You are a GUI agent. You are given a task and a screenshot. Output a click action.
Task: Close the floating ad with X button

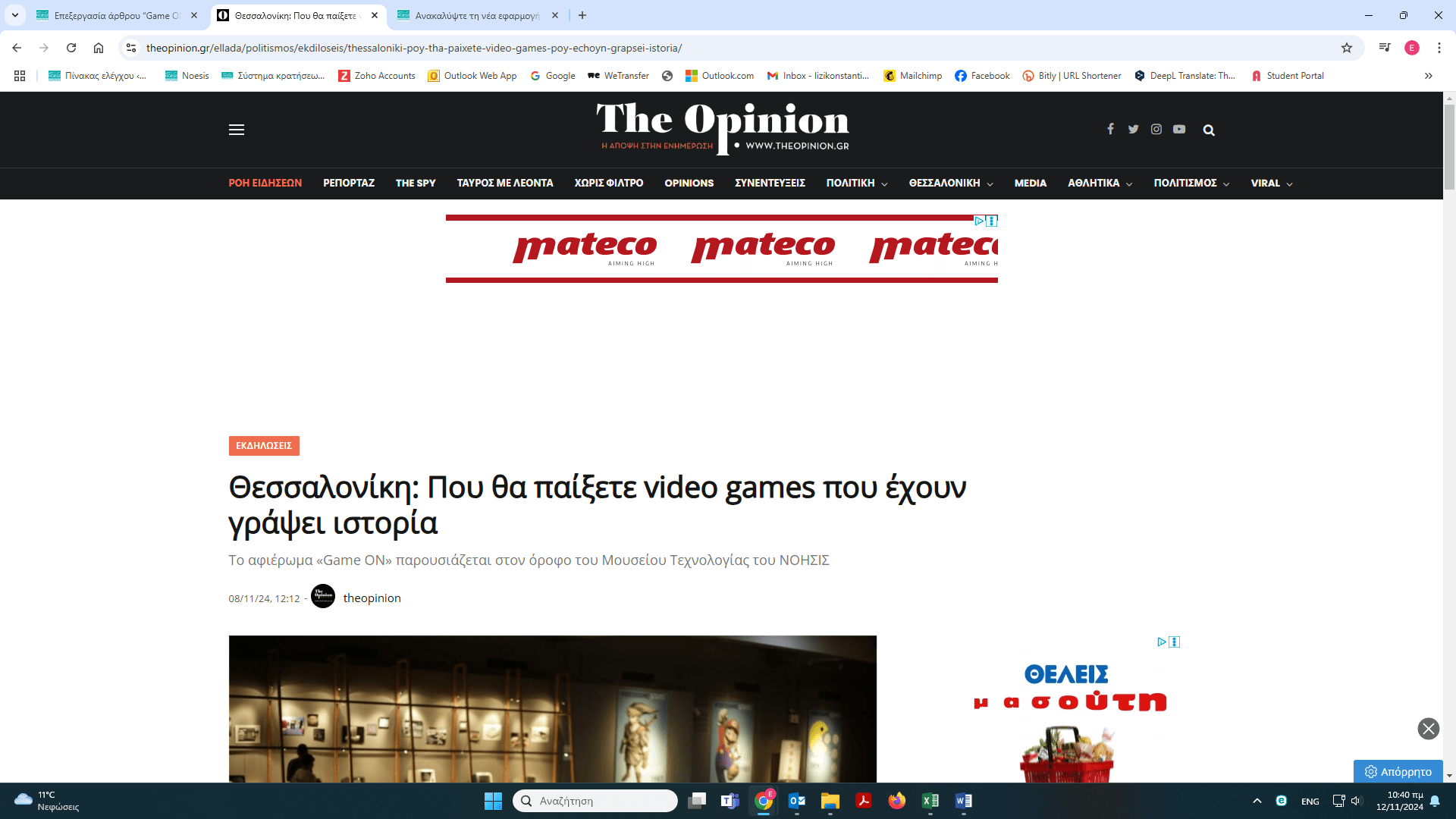1428,729
